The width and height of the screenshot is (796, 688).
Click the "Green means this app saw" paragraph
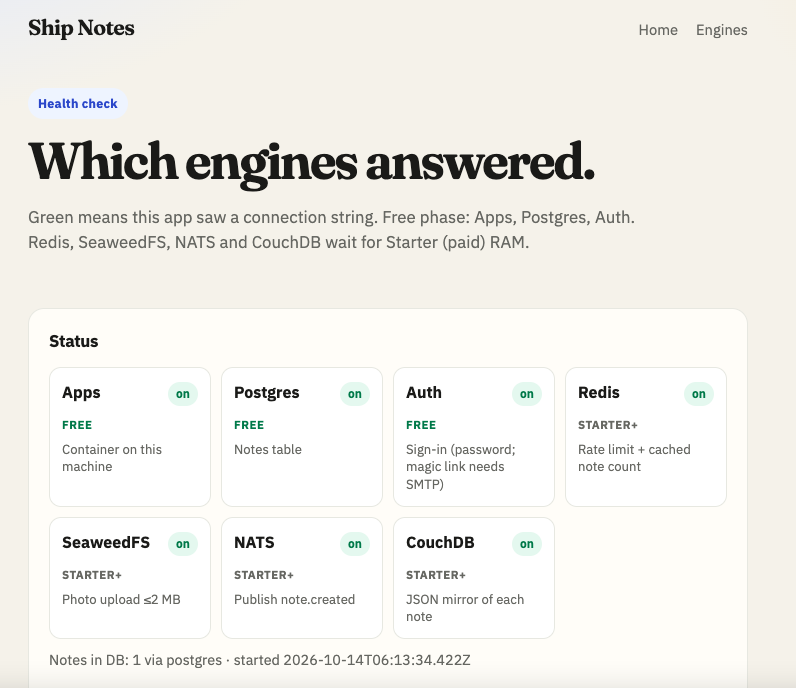click(331, 230)
